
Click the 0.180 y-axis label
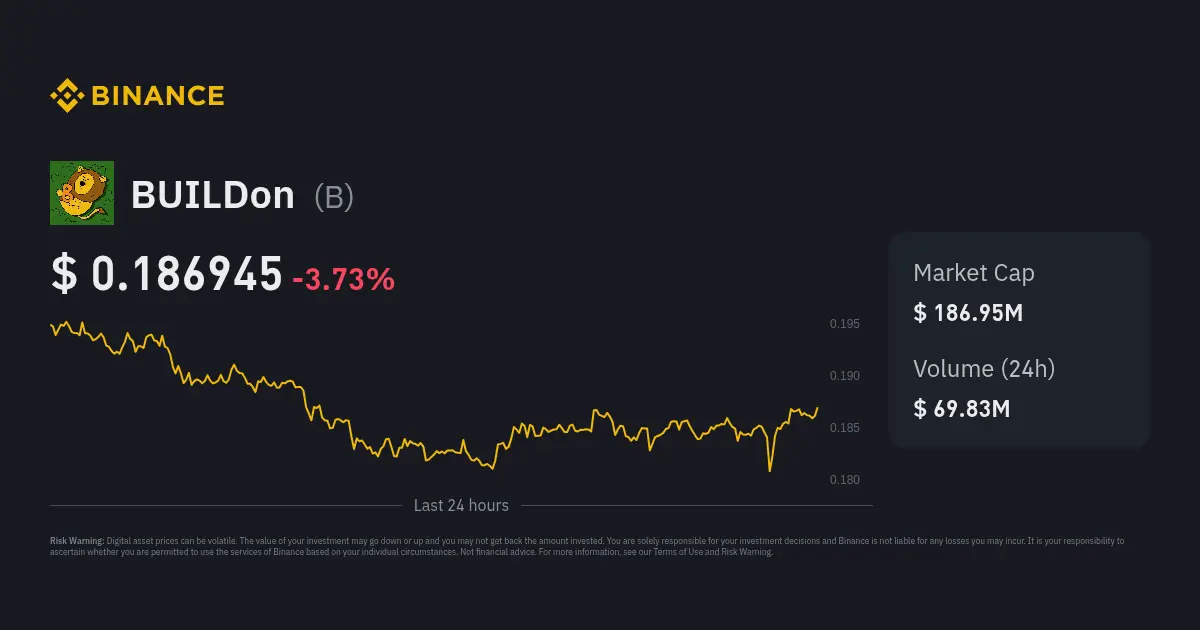pyautogui.click(x=844, y=480)
